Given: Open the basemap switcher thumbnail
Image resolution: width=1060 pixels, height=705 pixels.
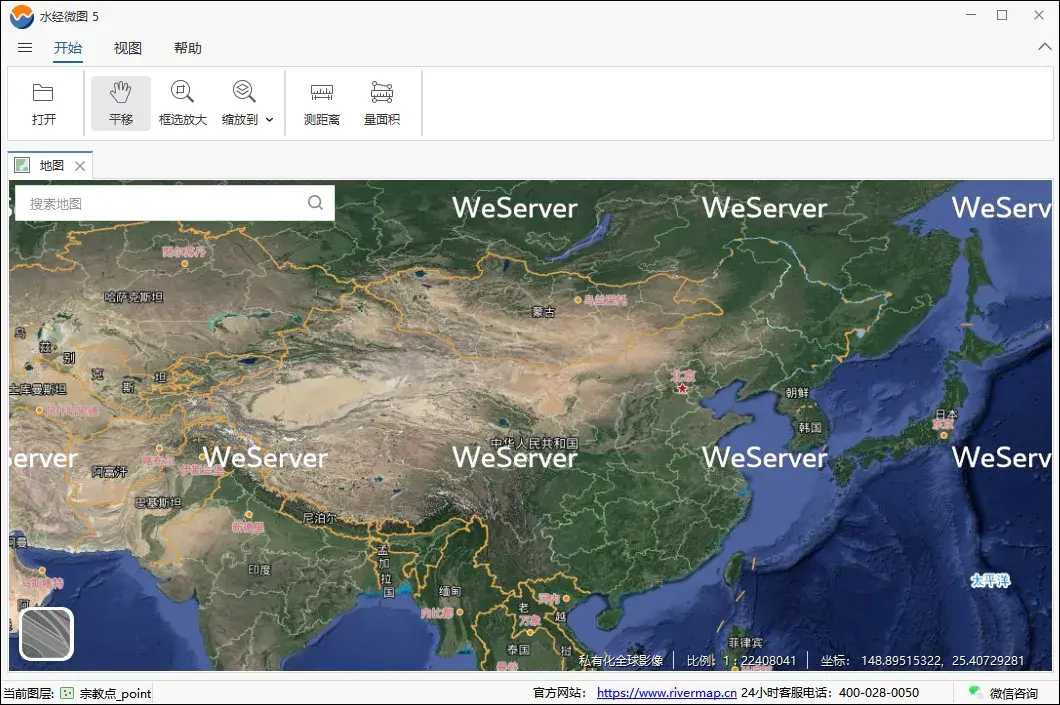Looking at the screenshot, I should pyautogui.click(x=46, y=633).
